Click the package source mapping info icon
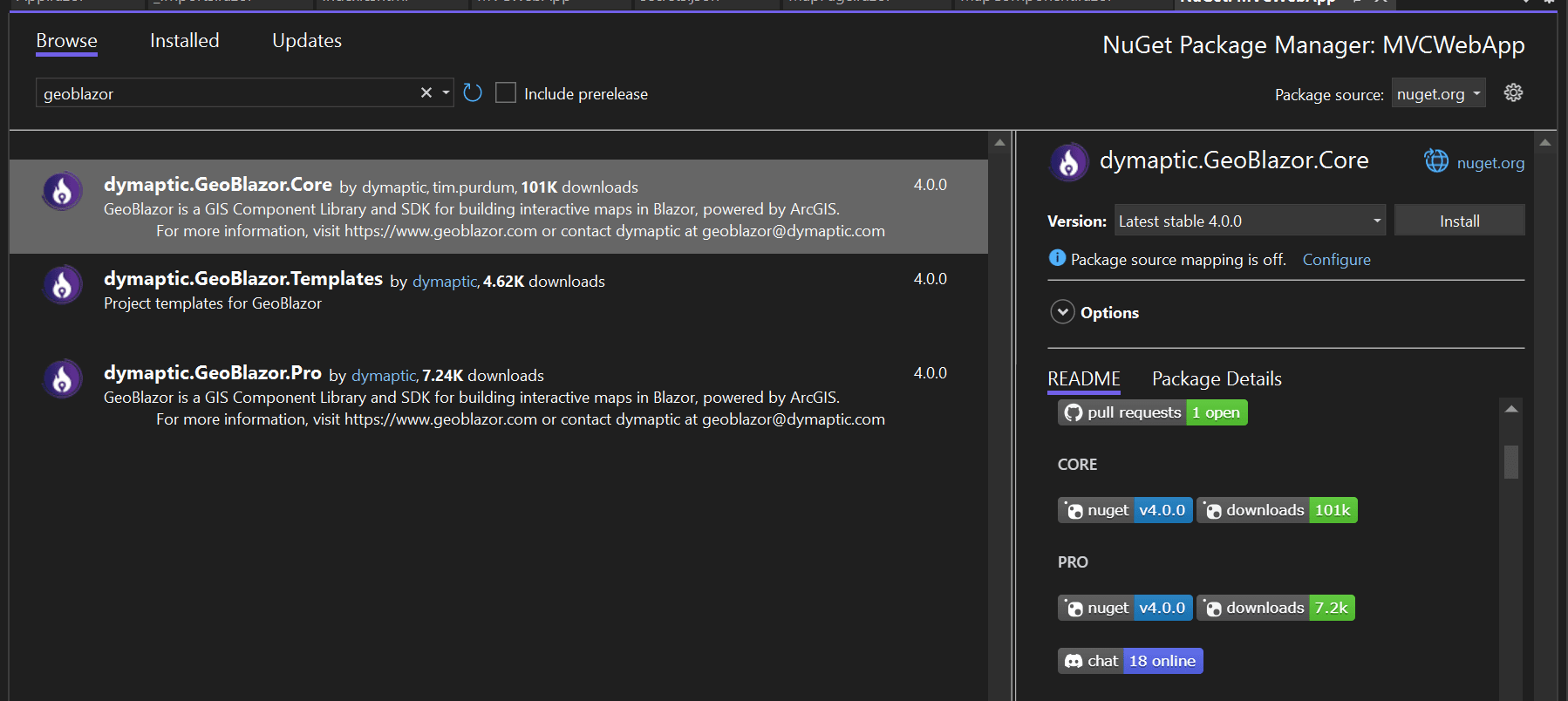Screen dimensions: 1568x701 [1057, 258]
